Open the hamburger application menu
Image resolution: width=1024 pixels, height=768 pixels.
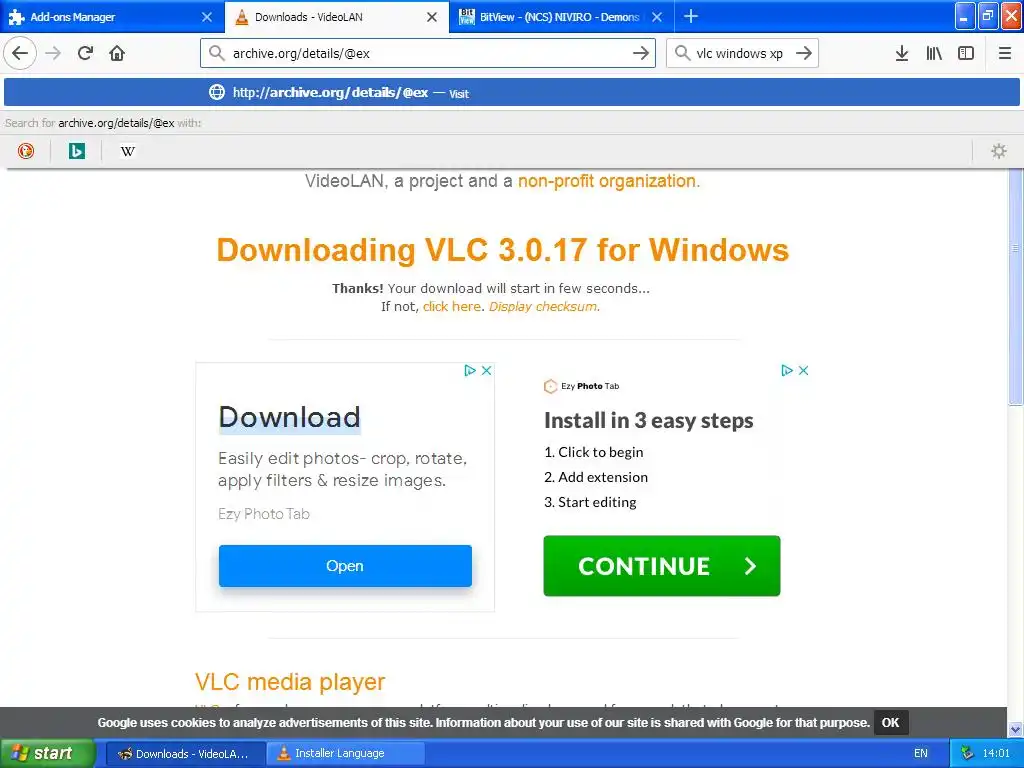point(1005,53)
